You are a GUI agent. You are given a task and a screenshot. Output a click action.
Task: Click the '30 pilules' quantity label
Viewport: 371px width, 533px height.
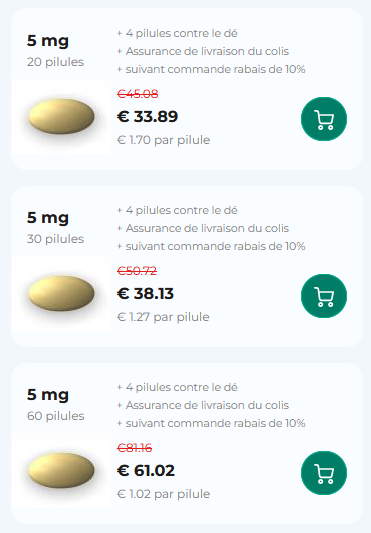[55, 239]
